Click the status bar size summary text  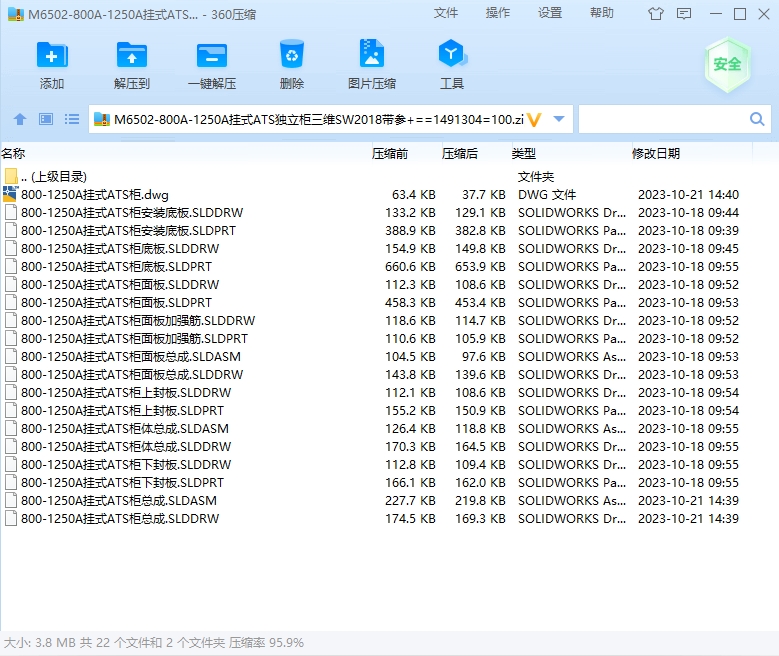click(154, 643)
